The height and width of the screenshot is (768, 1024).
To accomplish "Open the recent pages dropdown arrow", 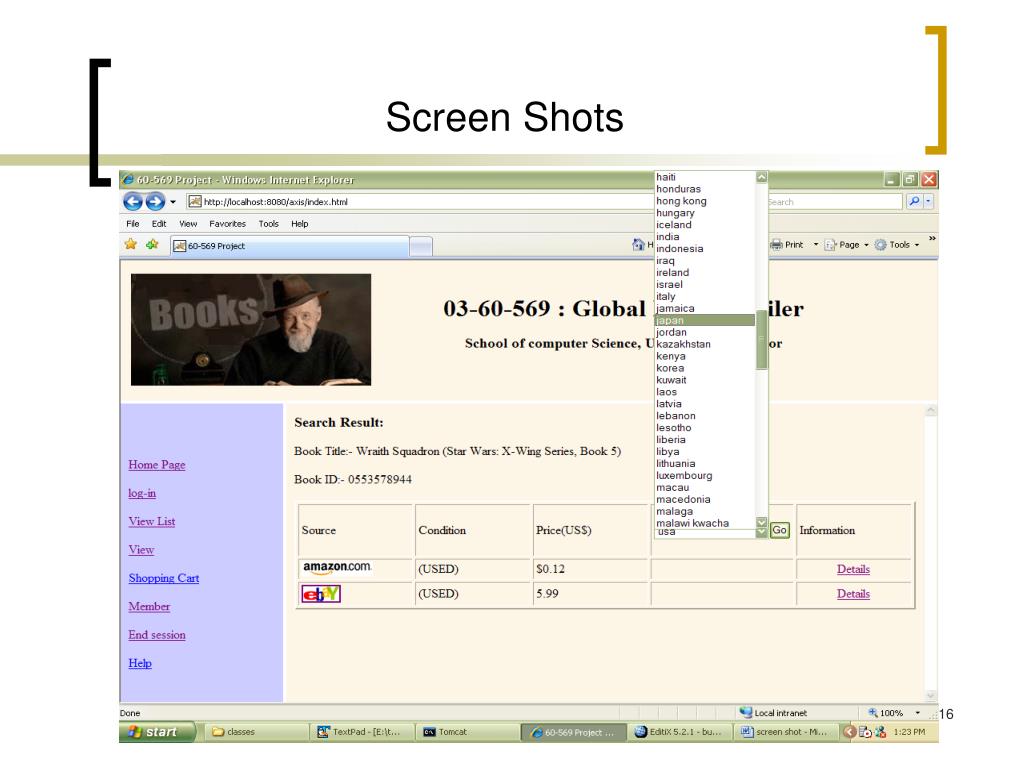I will point(173,202).
